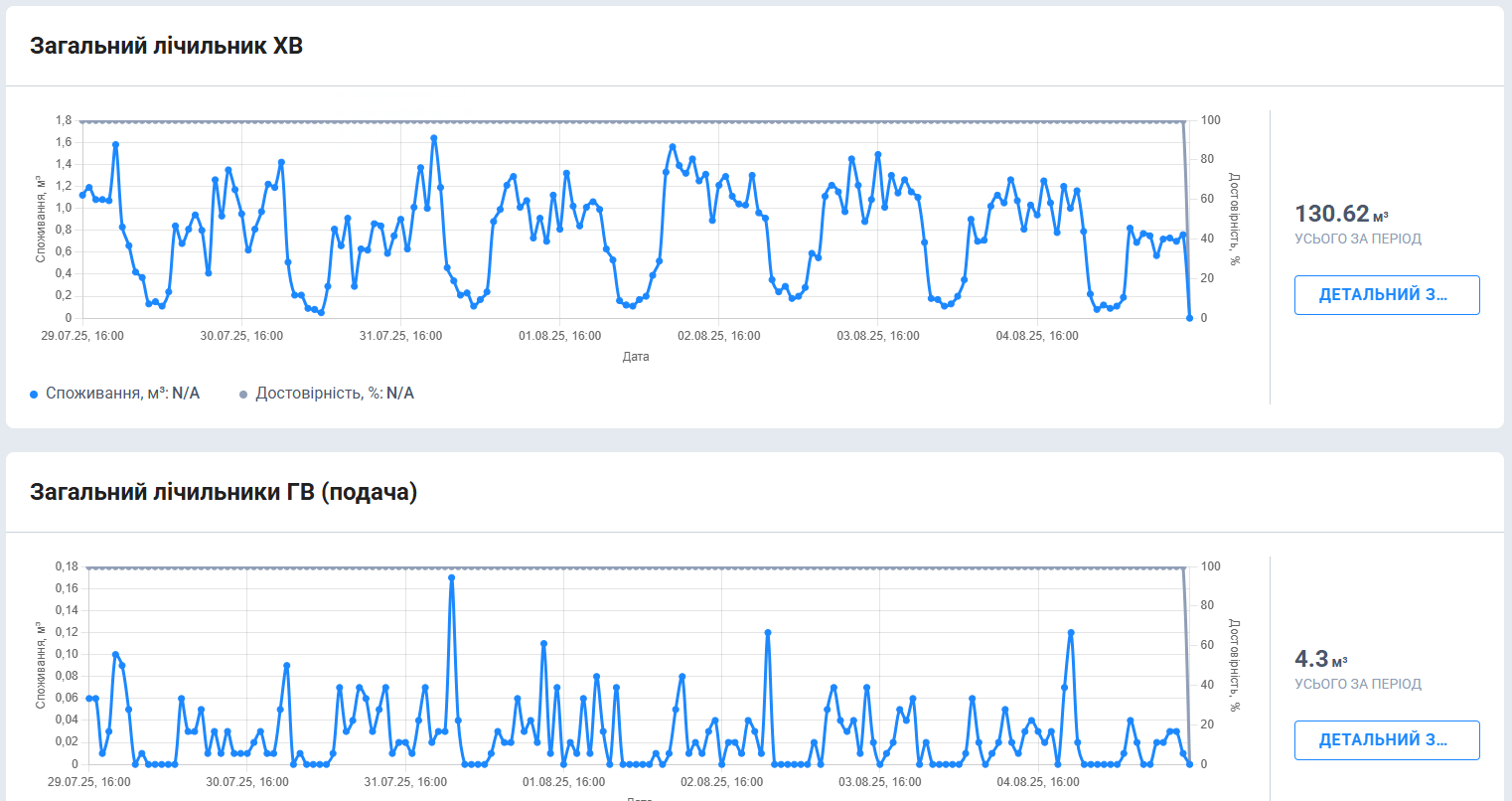Open detailed report for the ГВ meter
Viewport: 1512px width, 801px height.
(1386, 740)
